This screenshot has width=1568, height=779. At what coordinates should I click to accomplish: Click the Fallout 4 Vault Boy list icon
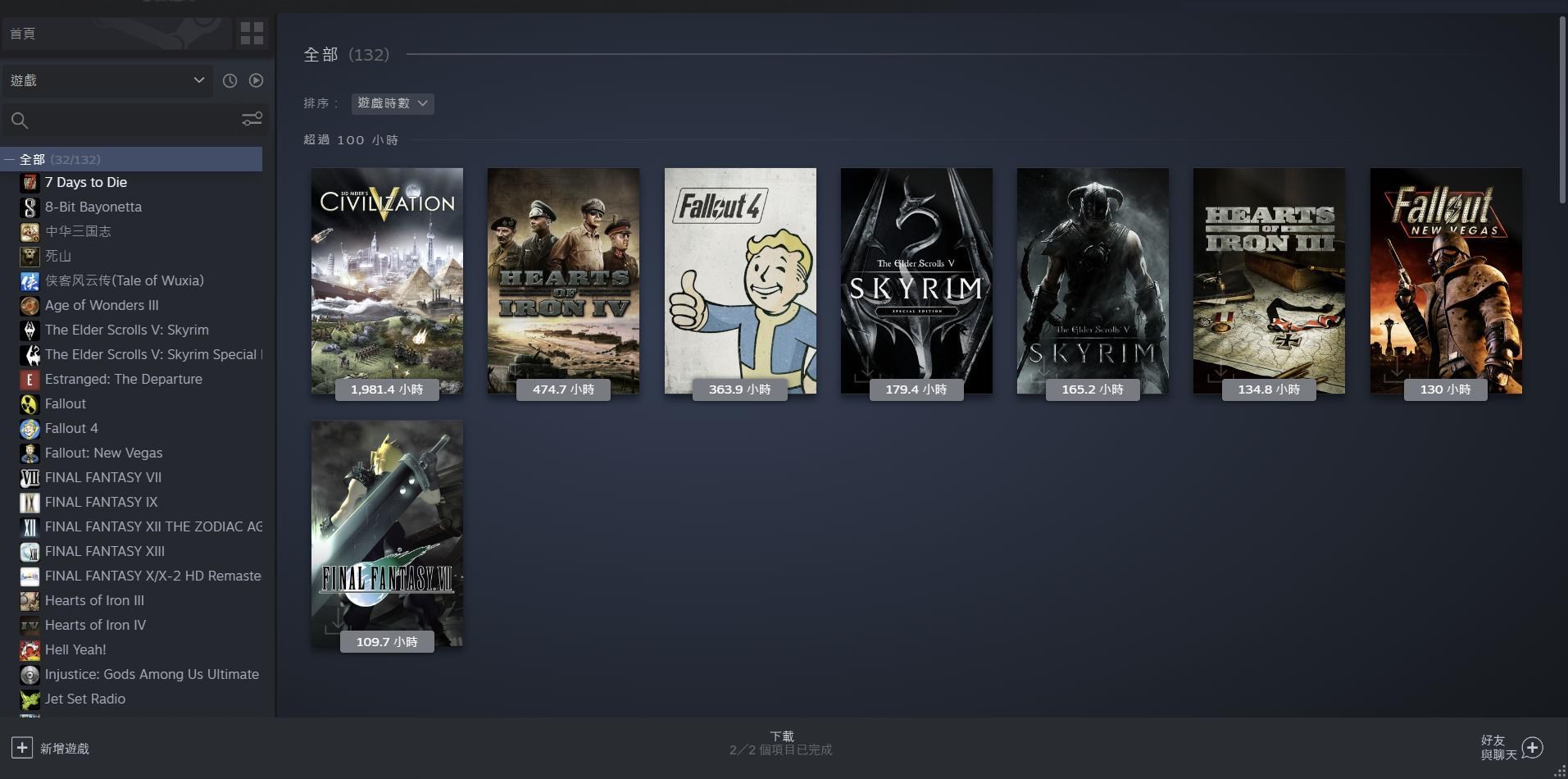30,428
